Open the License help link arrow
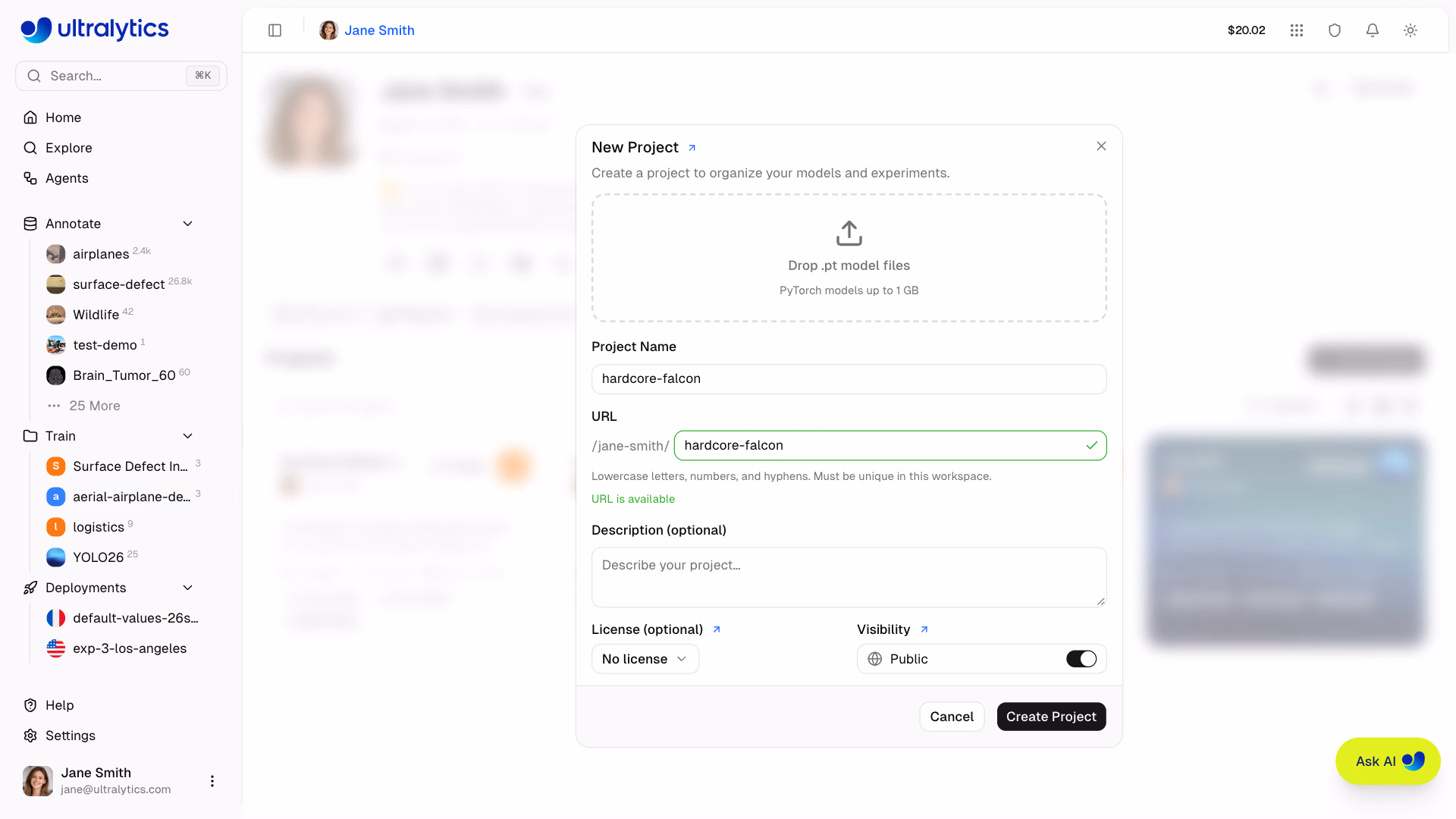 tap(717, 629)
